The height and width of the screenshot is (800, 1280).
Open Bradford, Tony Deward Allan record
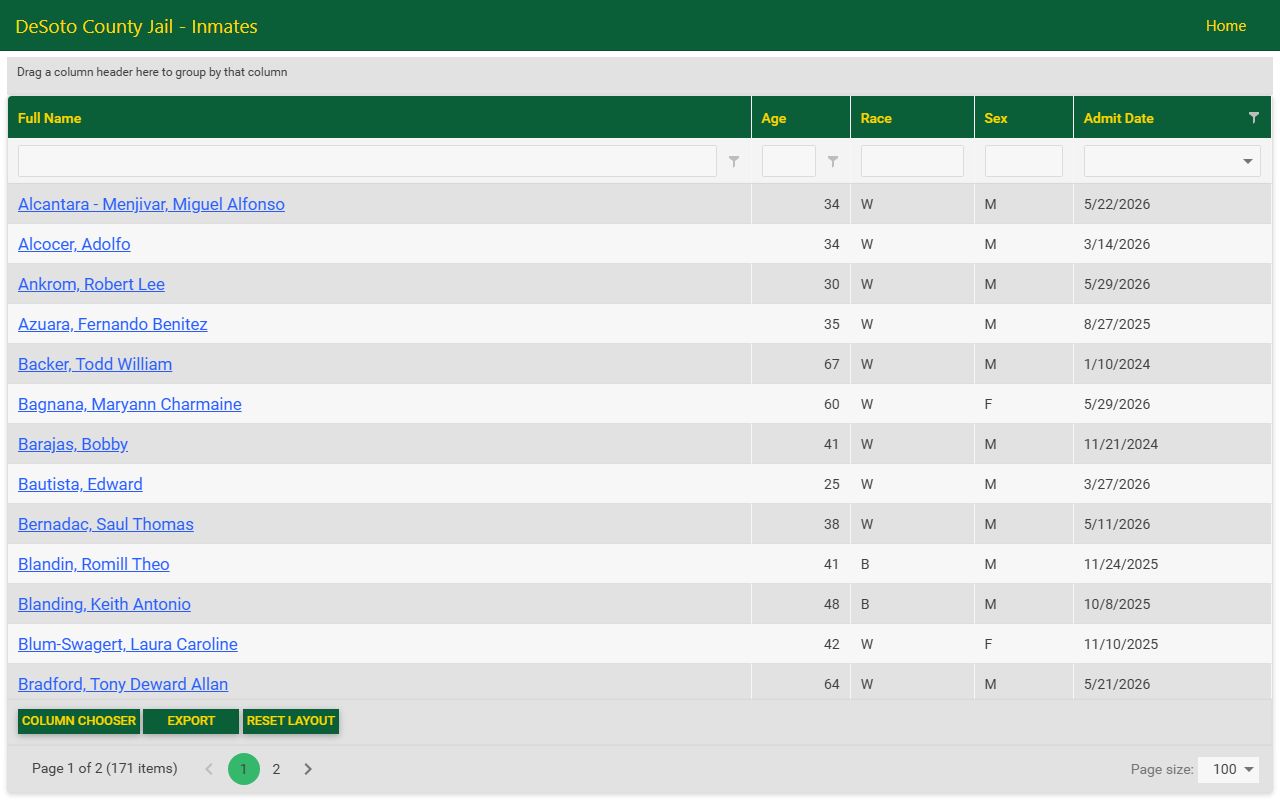(x=123, y=684)
